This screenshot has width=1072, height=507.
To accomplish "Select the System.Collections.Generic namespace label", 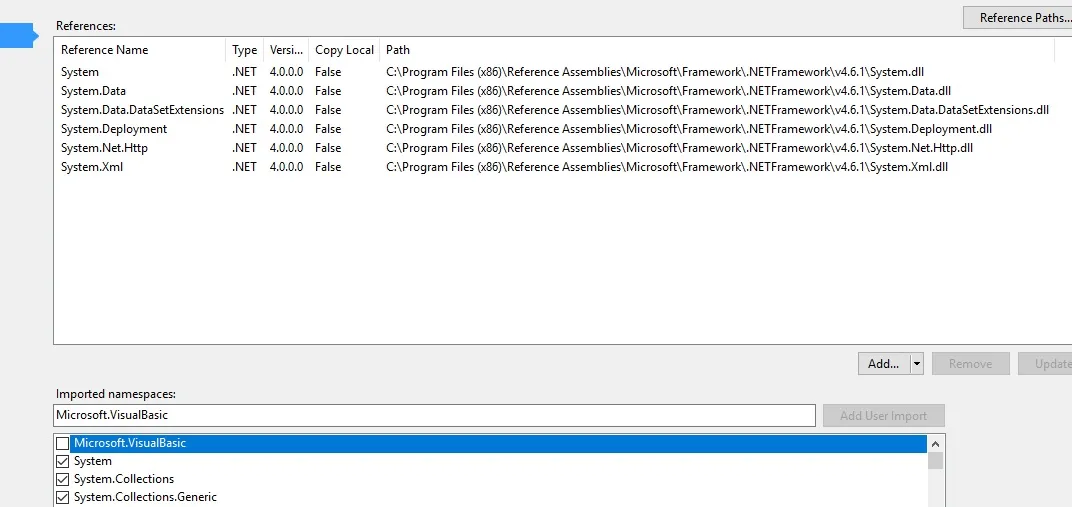I will [x=146, y=497].
